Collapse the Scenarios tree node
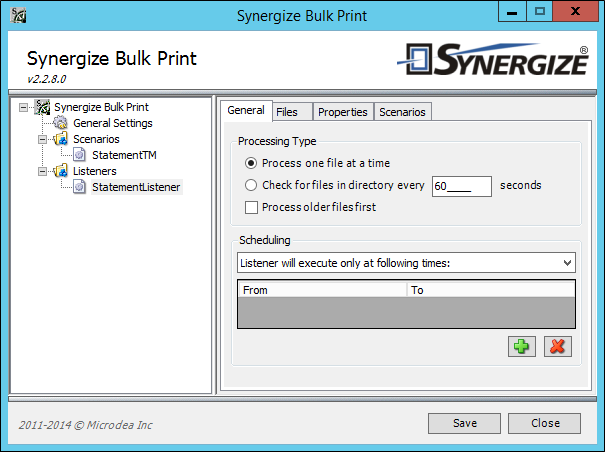 (x=42, y=139)
